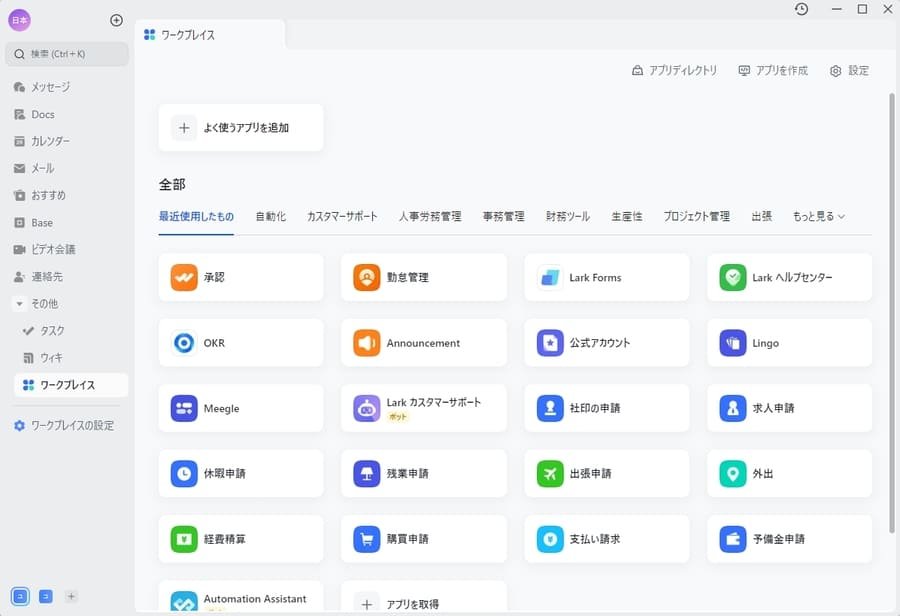Image resolution: width=900 pixels, height=616 pixels.
Task: Open the Lingo app
Action: (x=789, y=342)
